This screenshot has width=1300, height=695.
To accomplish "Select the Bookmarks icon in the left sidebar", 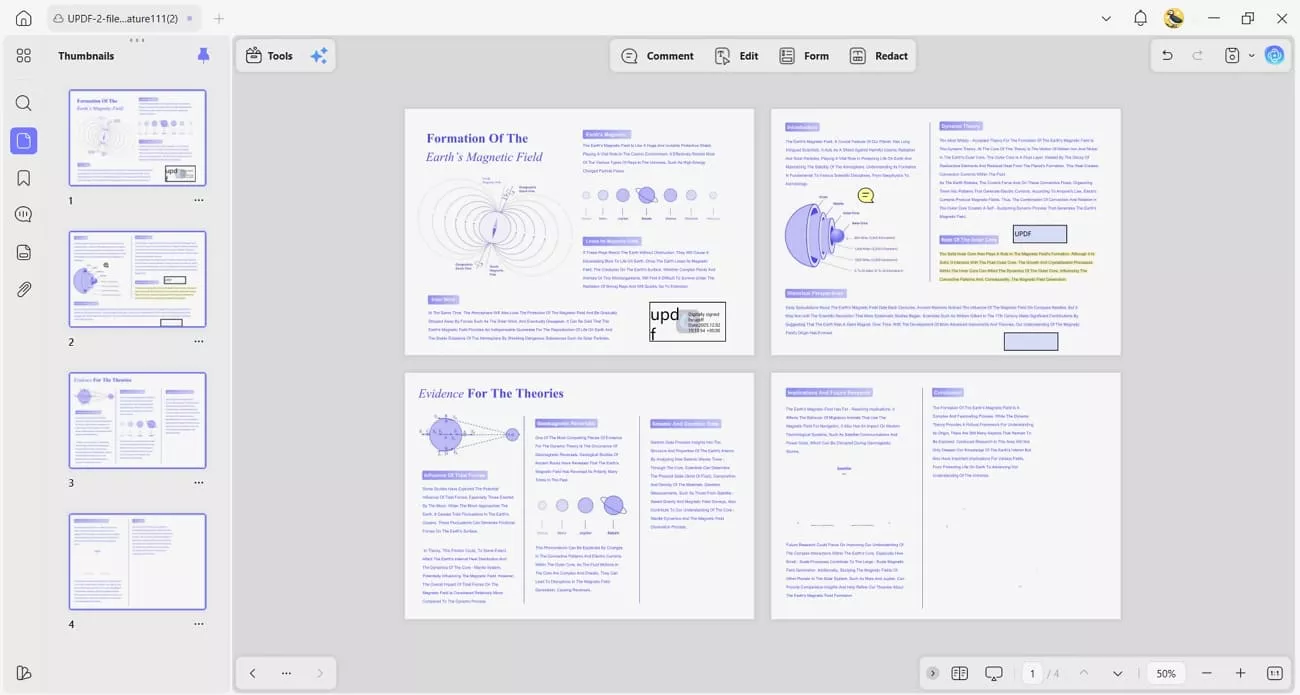I will coord(23,177).
